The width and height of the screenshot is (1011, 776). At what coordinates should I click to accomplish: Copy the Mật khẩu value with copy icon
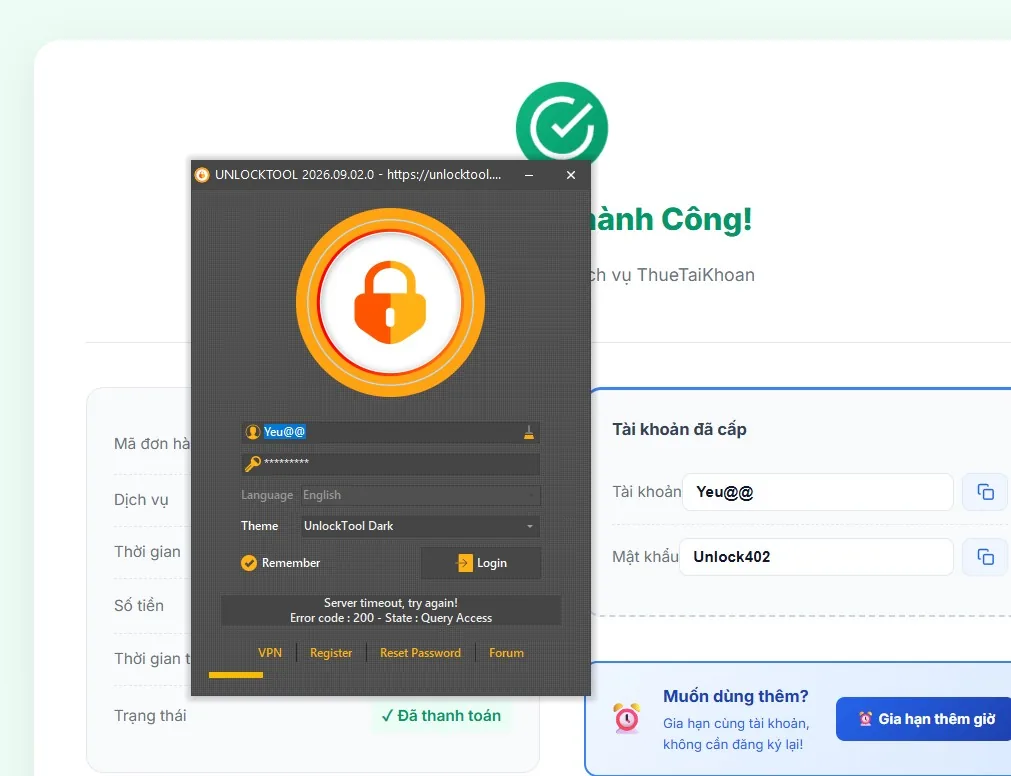click(985, 557)
